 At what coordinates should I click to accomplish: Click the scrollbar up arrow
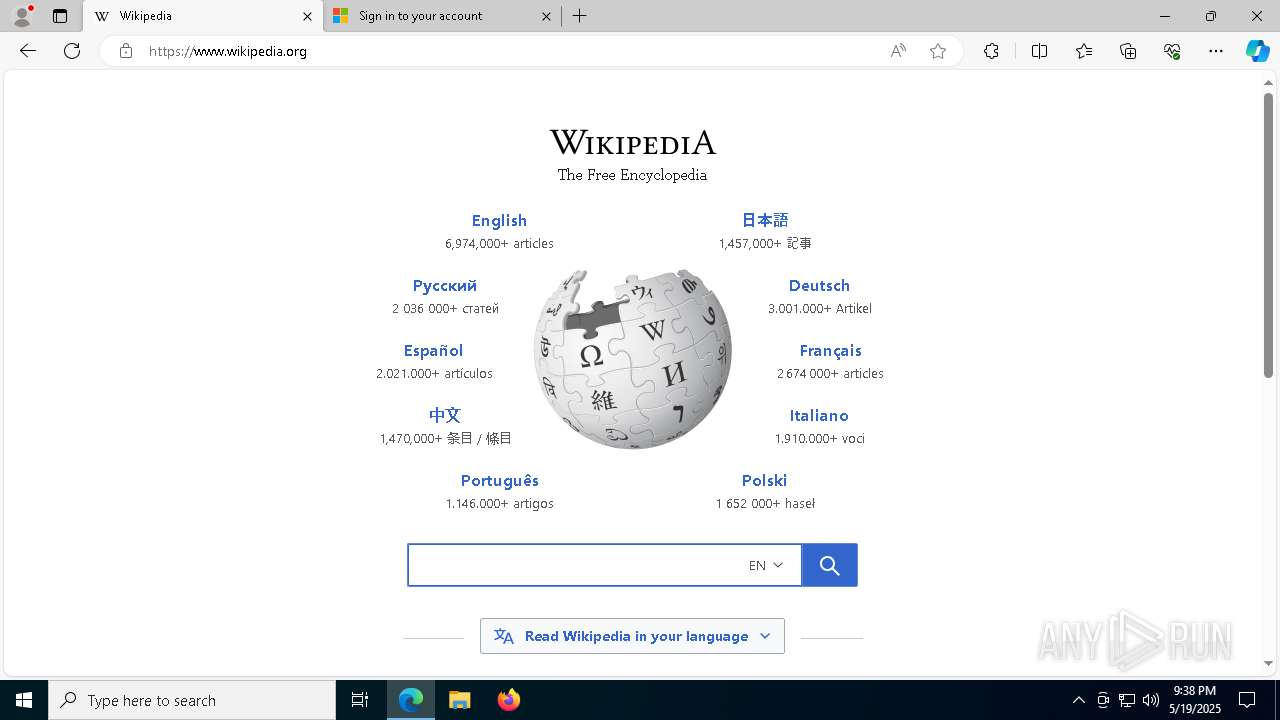(x=1268, y=82)
